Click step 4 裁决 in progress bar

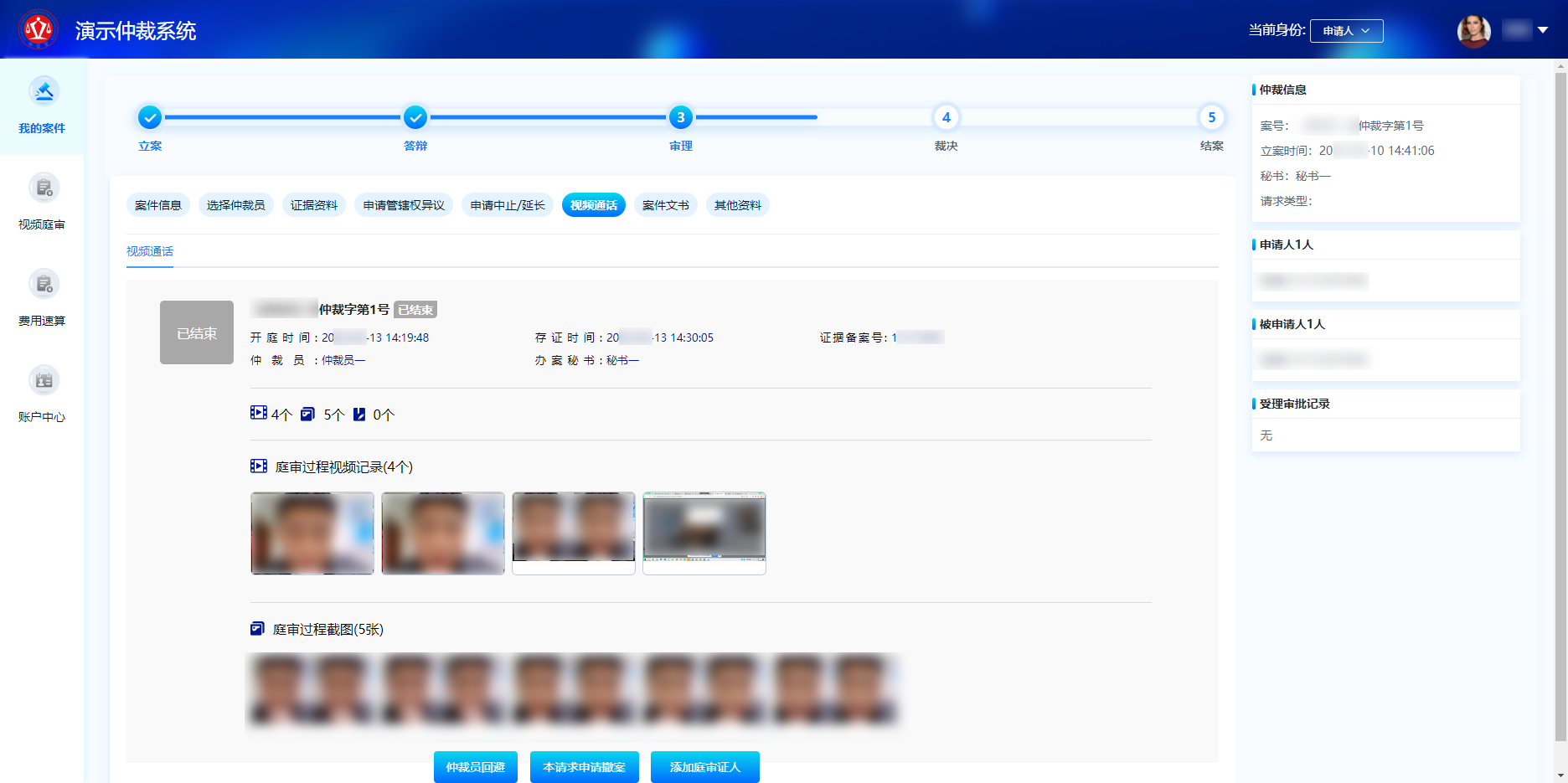(946, 118)
